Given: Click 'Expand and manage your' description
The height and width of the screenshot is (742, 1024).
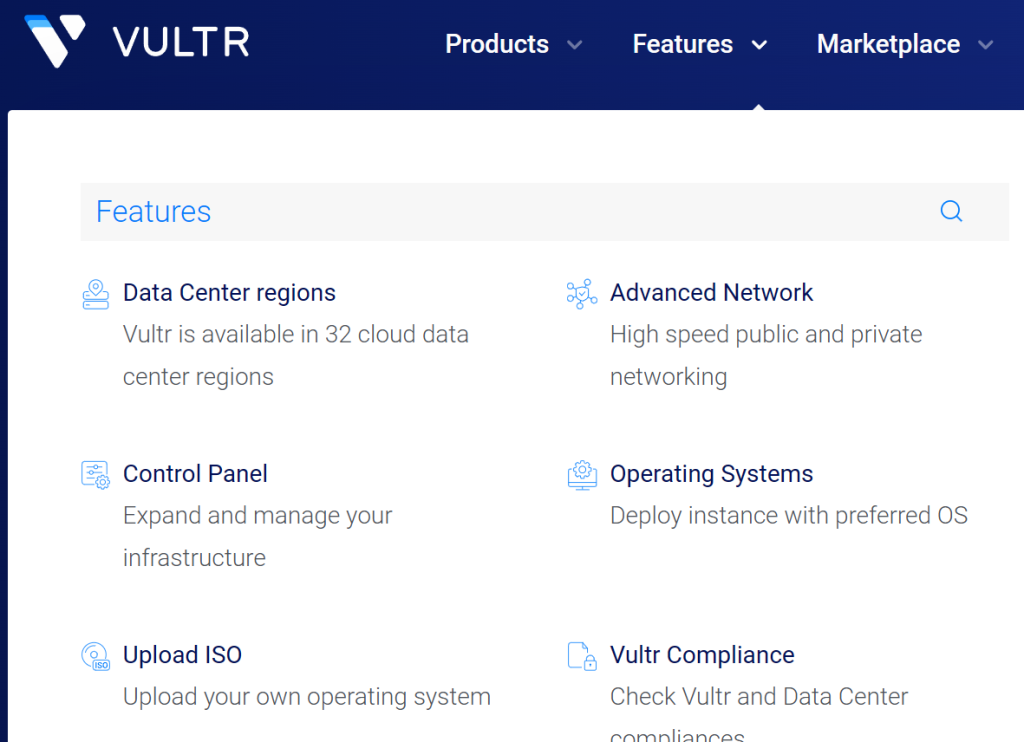Looking at the screenshot, I should [x=257, y=516].
